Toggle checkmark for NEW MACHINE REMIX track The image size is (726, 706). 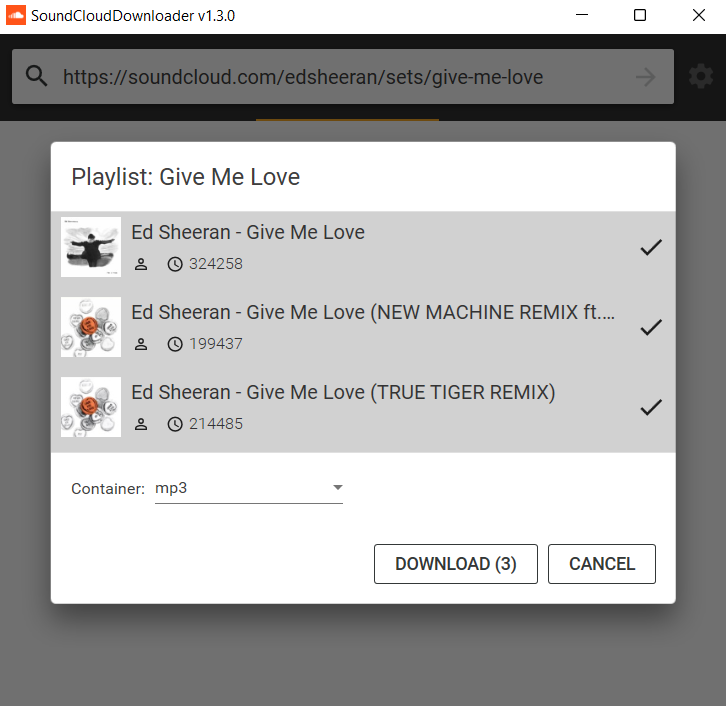pyautogui.click(x=651, y=327)
